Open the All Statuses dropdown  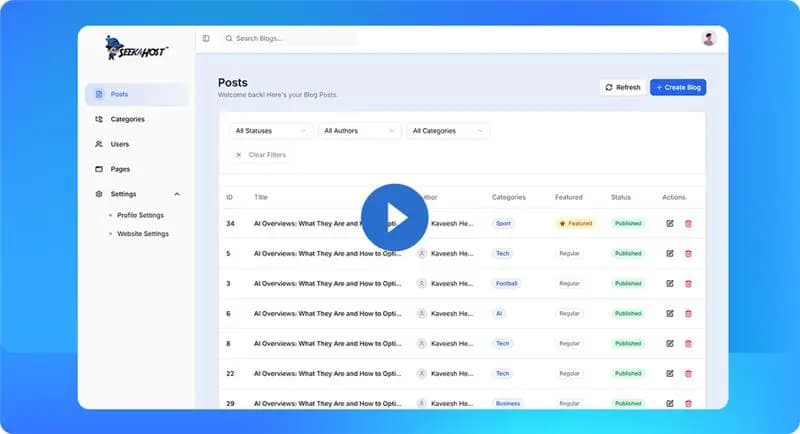click(x=270, y=131)
